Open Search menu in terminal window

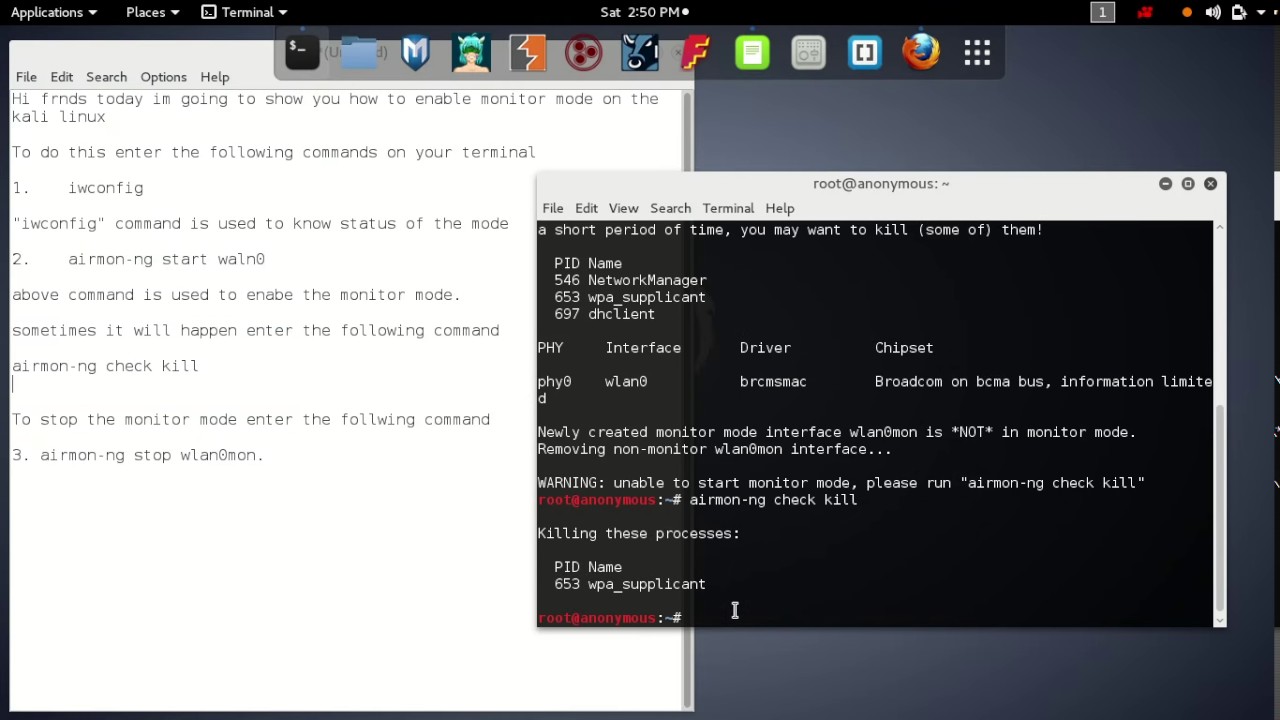pos(670,208)
